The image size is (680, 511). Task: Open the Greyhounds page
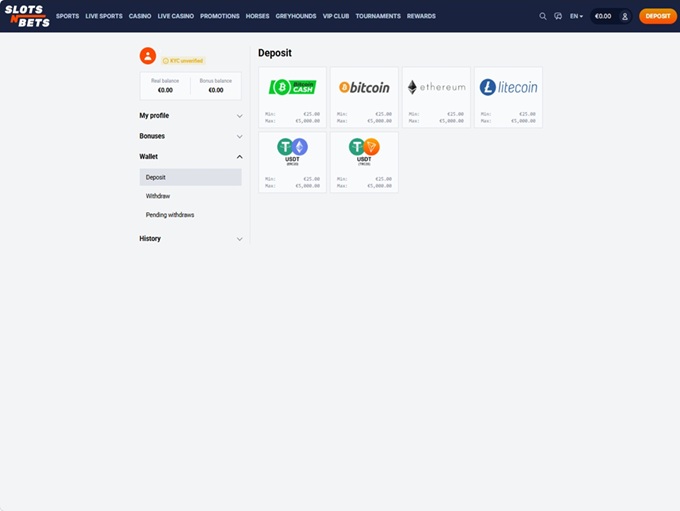[296, 16]
